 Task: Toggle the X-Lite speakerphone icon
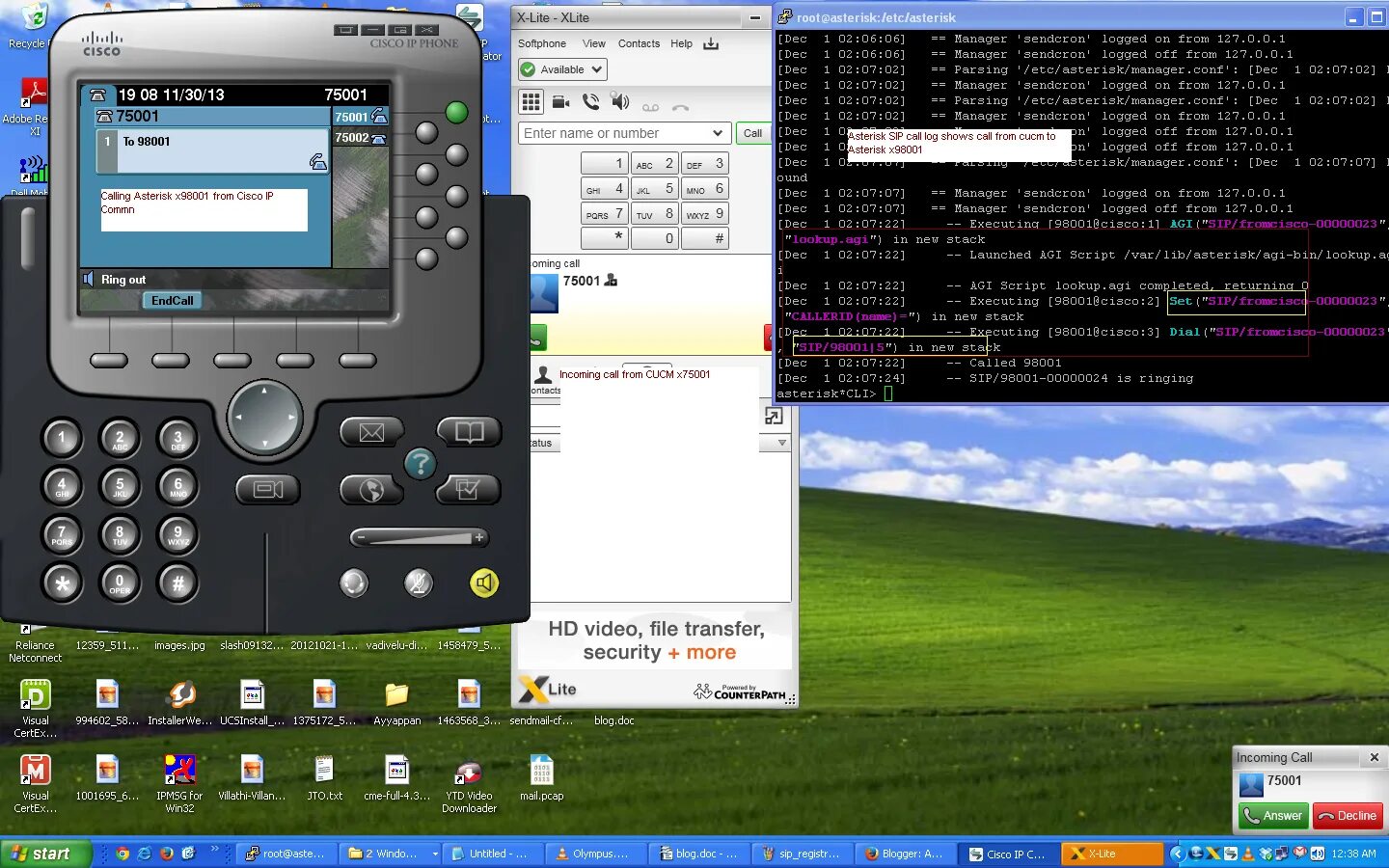pyautogui.click(x=620, y=102)
